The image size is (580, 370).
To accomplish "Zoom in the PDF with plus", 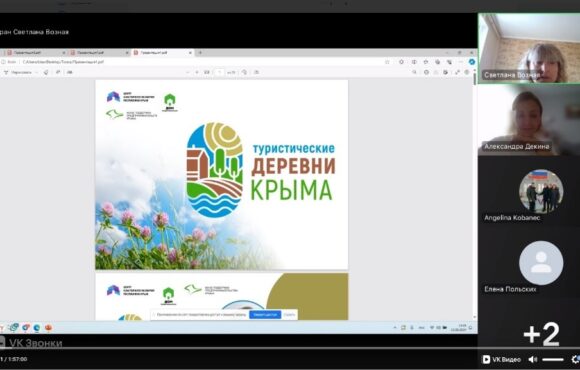I will (197, 72).
